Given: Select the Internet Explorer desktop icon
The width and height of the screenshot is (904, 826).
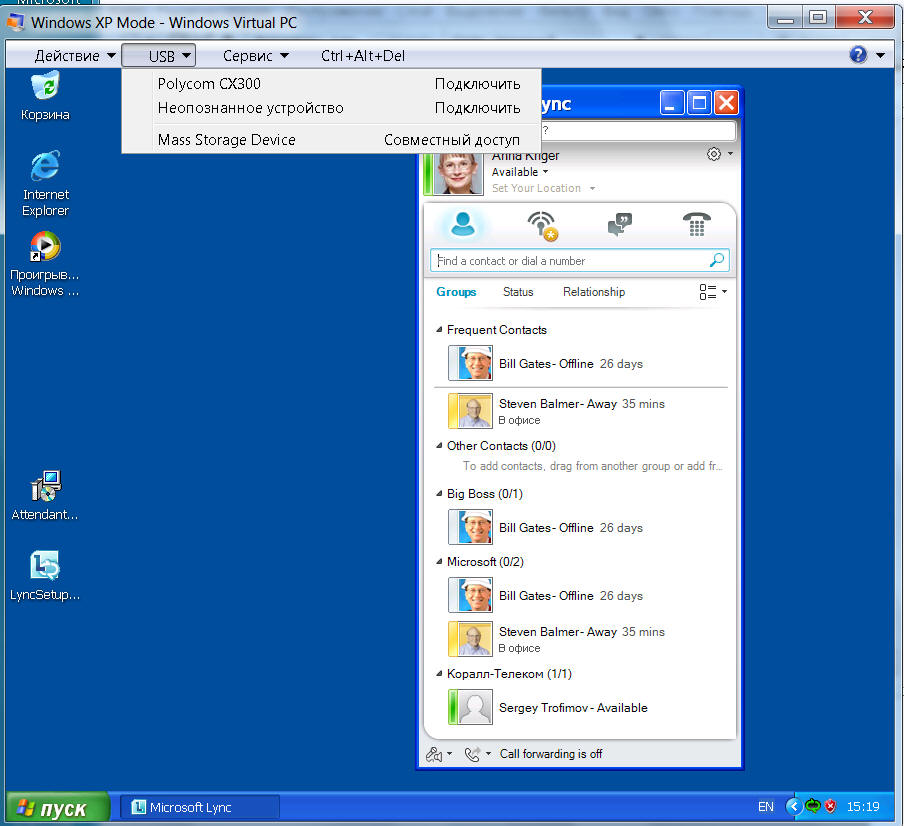Looking at the screenshot, I should click(x=45, y=183).
